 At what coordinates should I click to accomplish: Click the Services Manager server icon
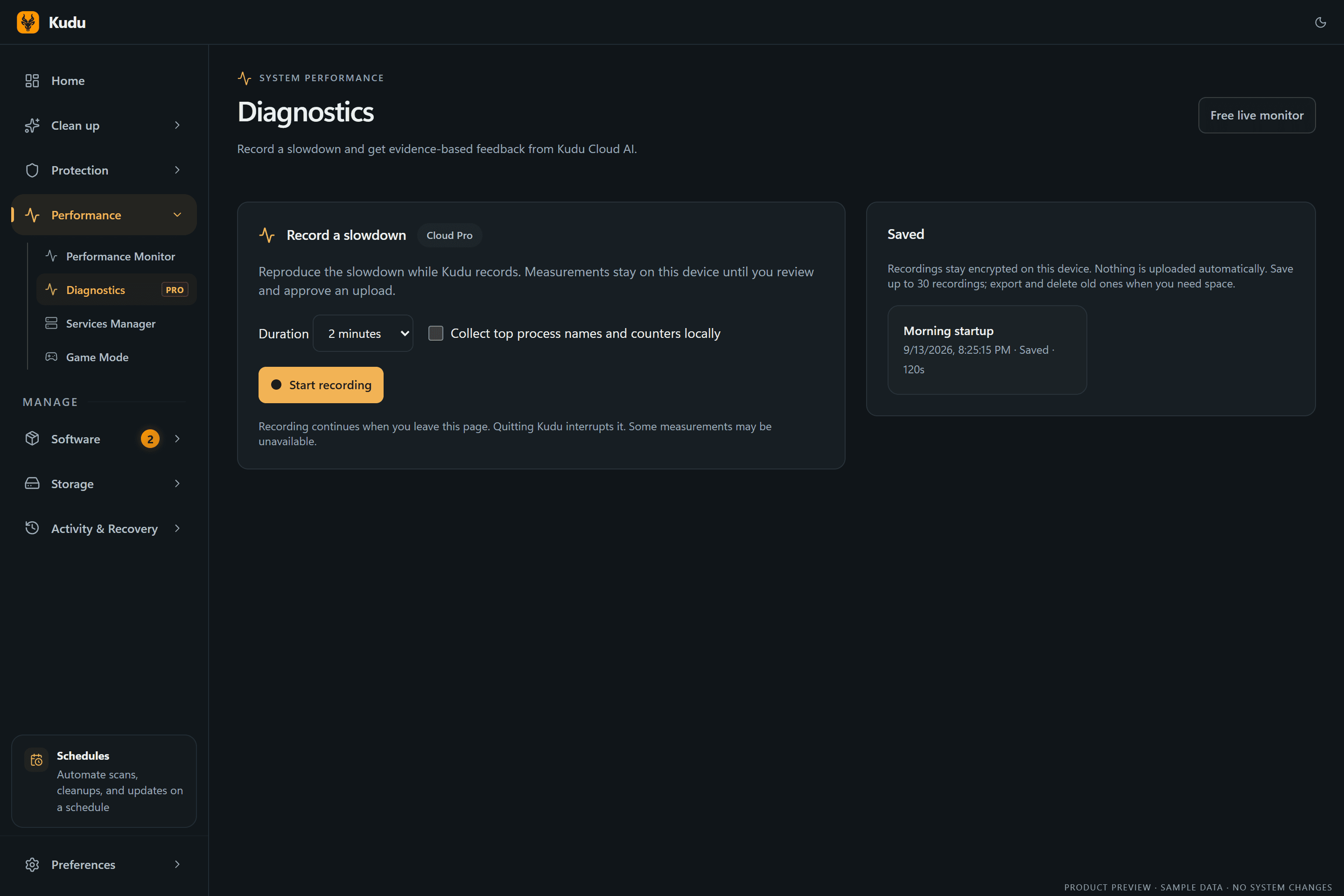pos(51,323)
